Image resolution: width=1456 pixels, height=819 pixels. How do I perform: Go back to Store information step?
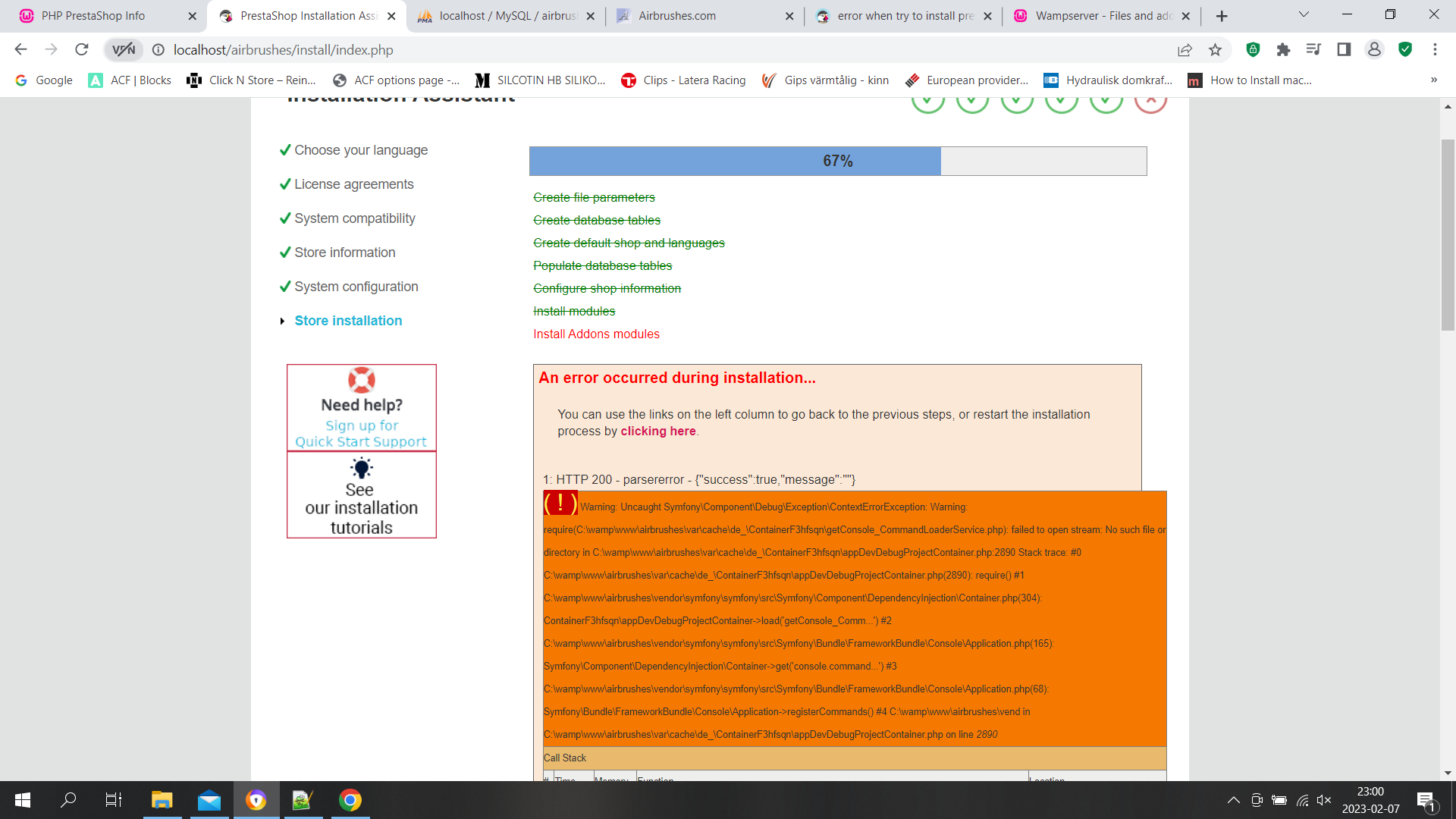[344, 253]
